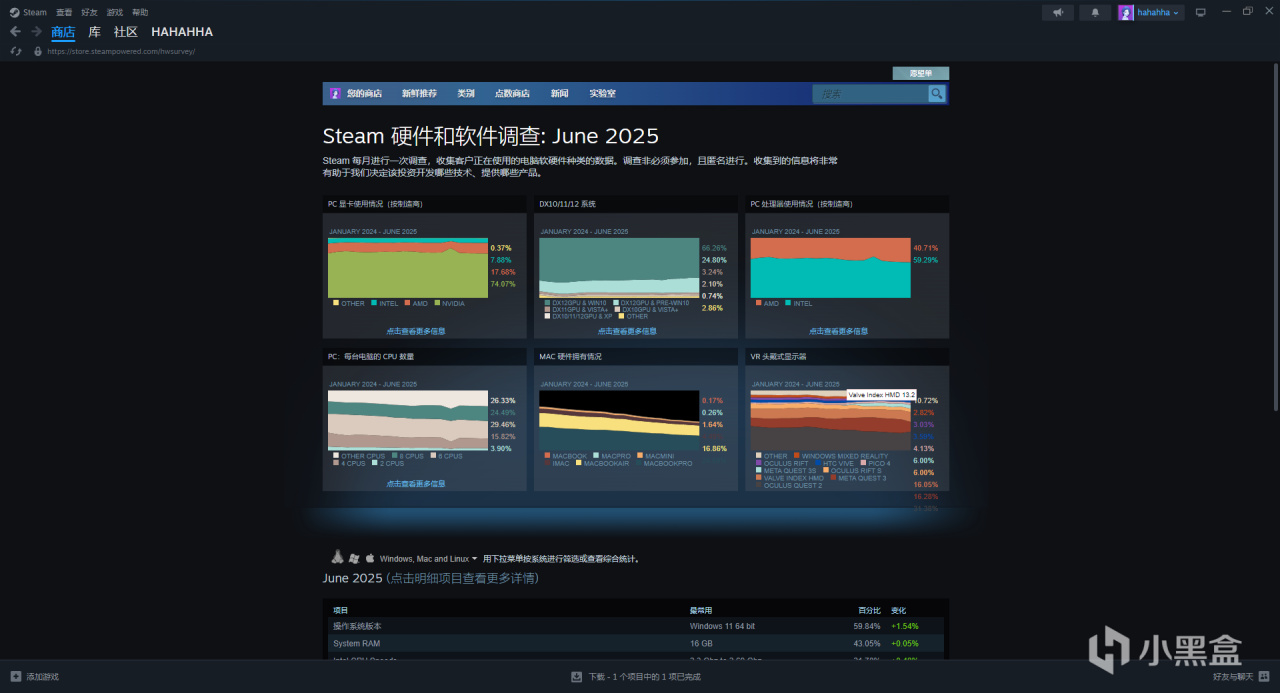Click the store URL address text
This screenshot has width=1280, height=693.
point(121,51)
